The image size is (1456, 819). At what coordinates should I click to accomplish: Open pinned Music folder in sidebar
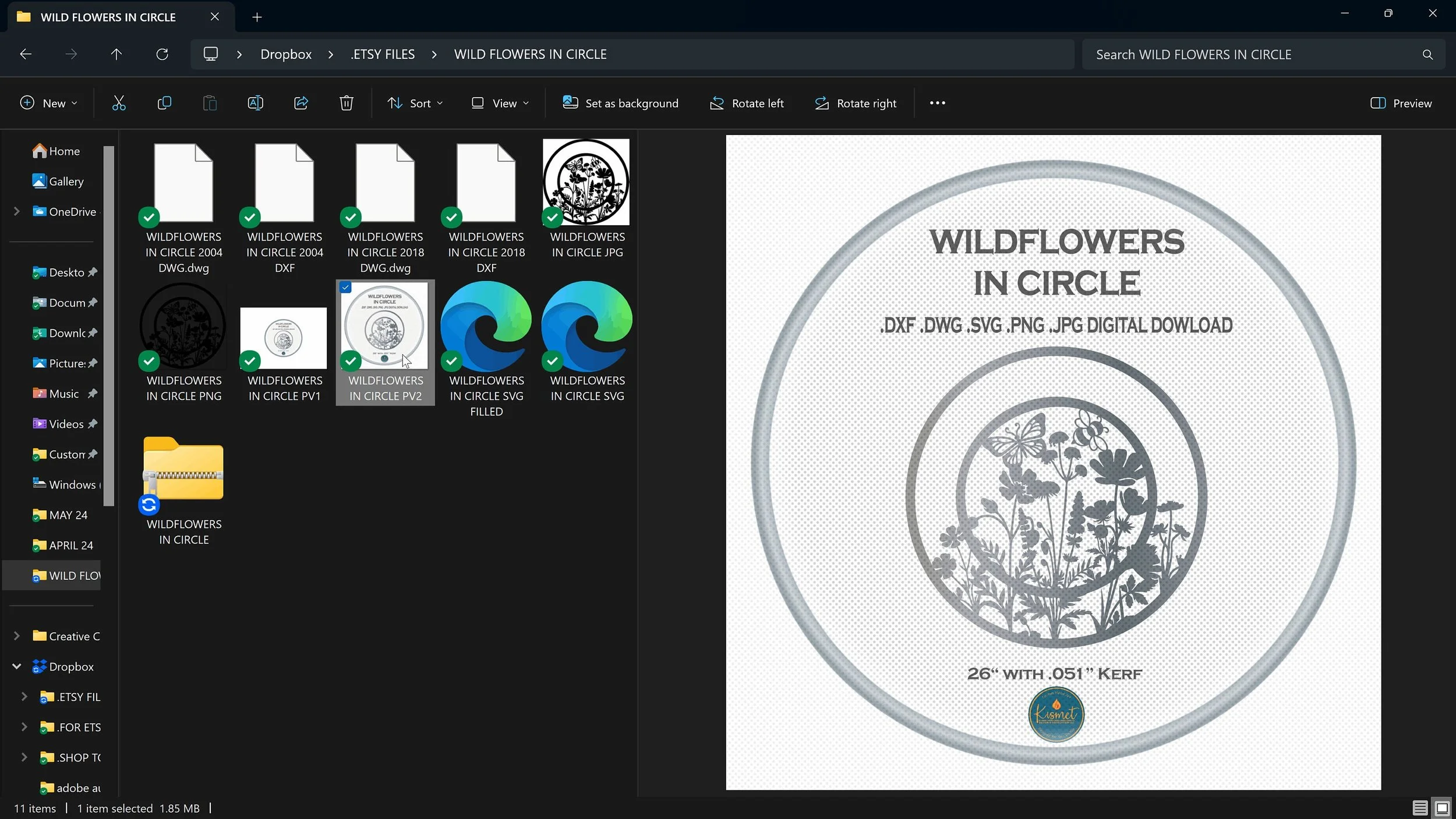pos(64,393)
